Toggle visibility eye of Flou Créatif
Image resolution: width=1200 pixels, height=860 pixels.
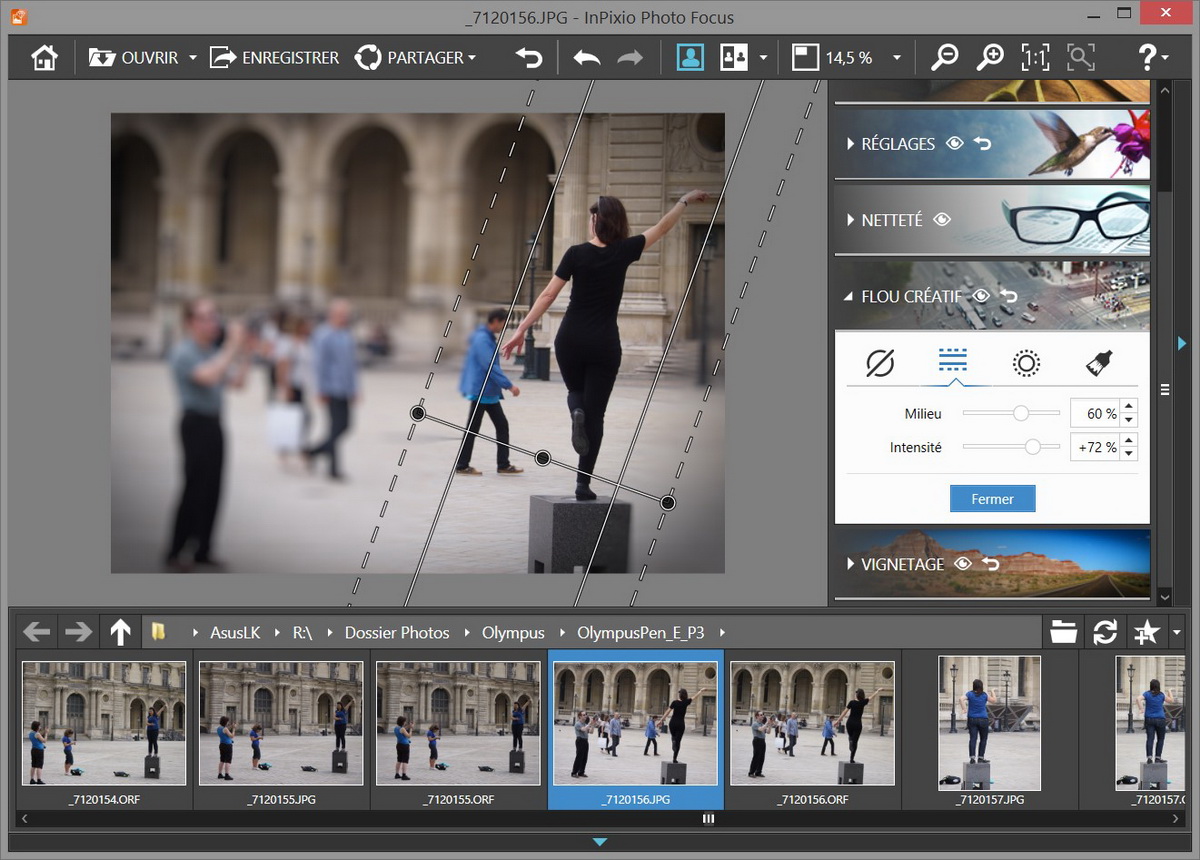pyautogui.click(x=981, y=296)
